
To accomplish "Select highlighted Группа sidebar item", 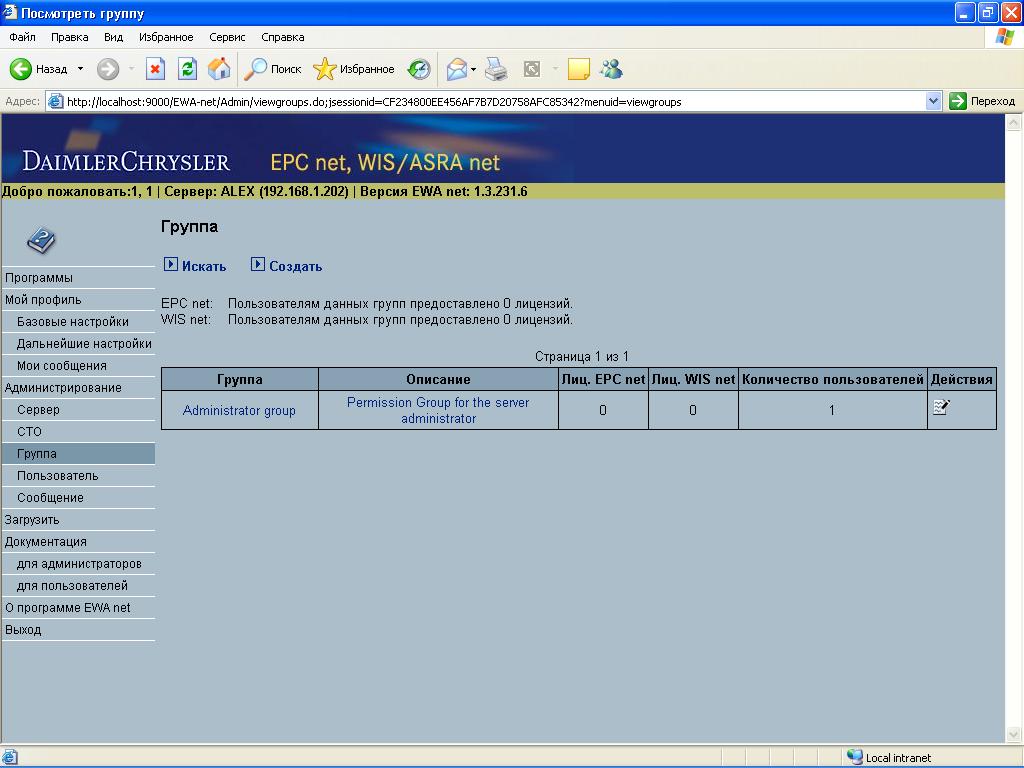I will [78, 453].
